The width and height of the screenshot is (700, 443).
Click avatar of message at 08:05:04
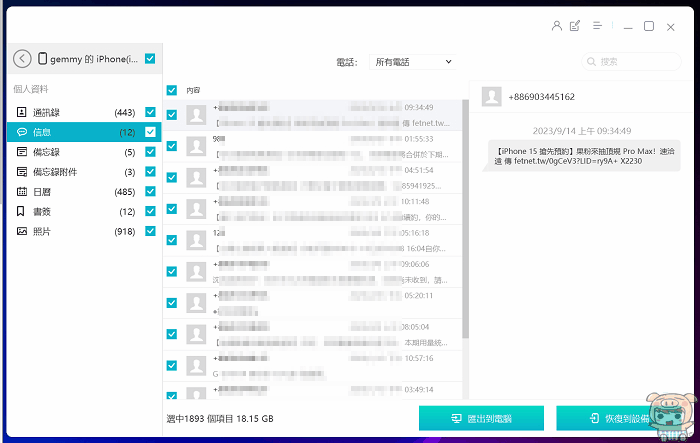(x=196, y=334)
